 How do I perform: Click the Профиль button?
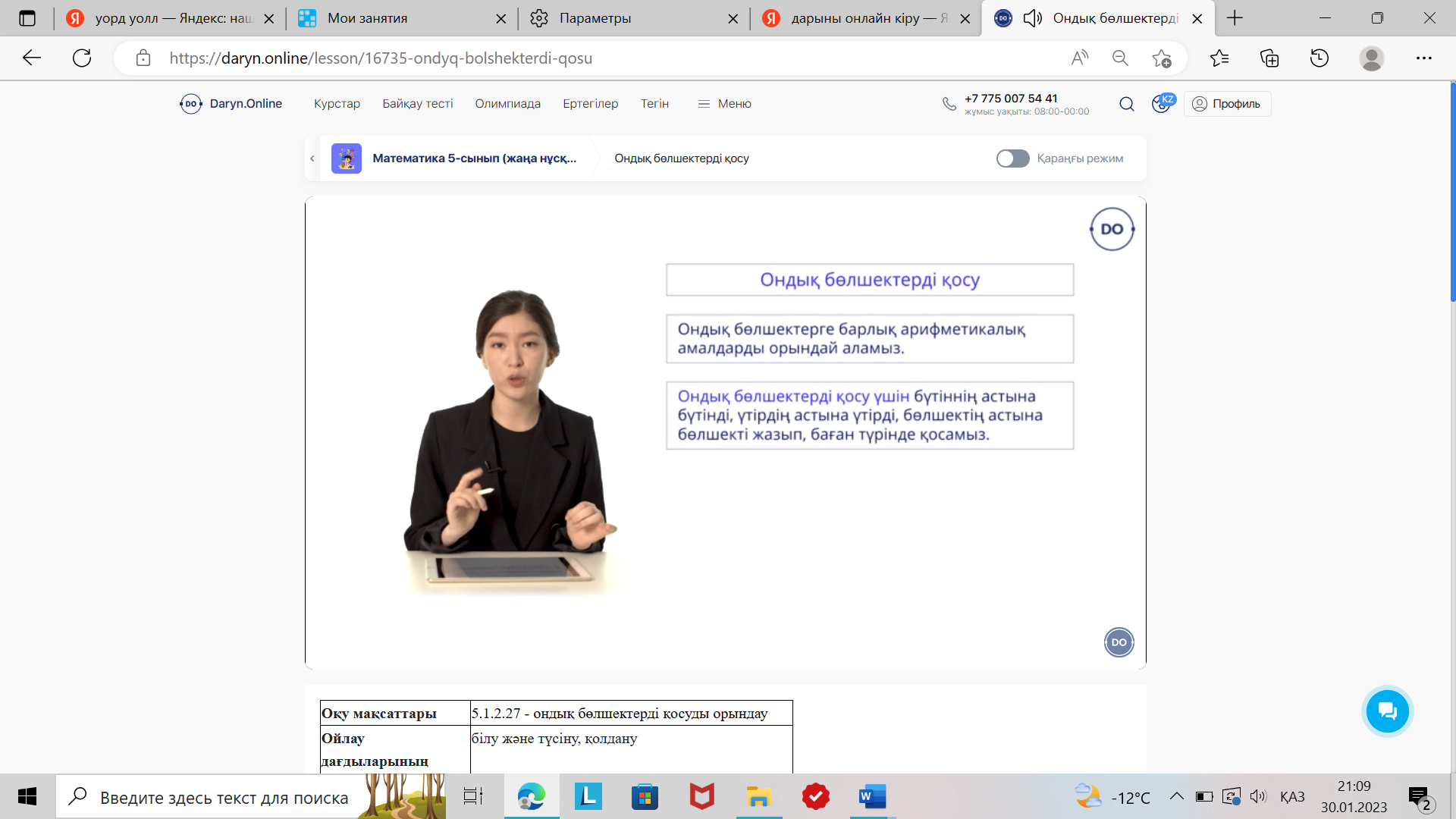[x=1227, y=104]
